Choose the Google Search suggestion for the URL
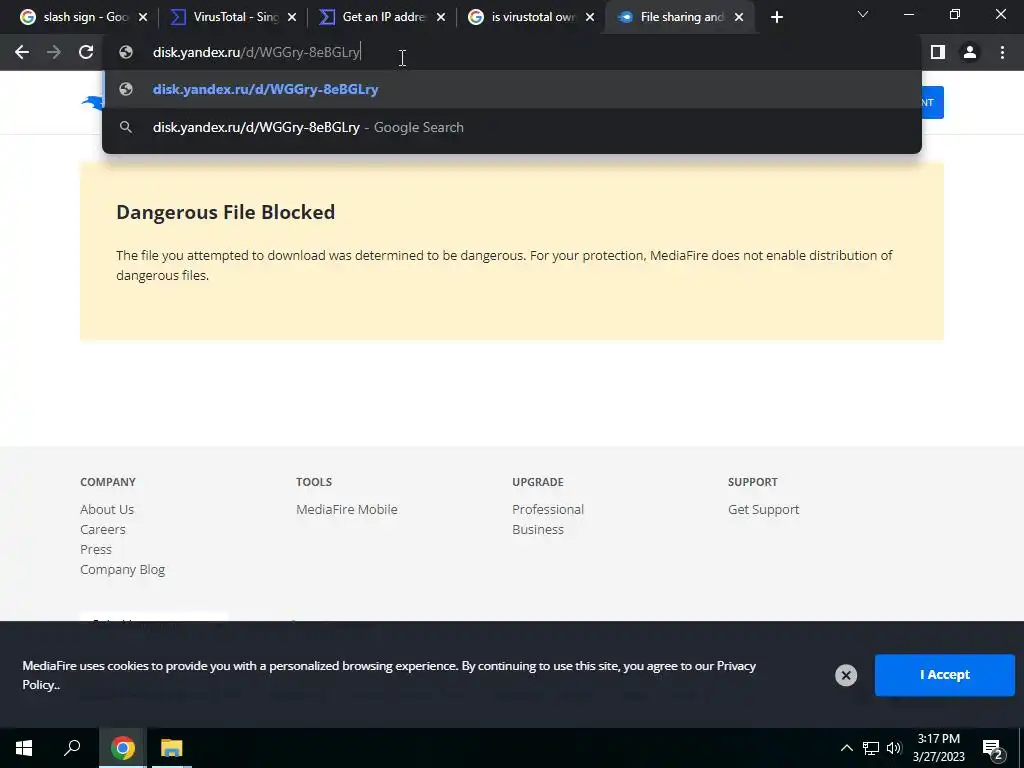The height and width of the screenshot is (768, 1024). point(512,127)
